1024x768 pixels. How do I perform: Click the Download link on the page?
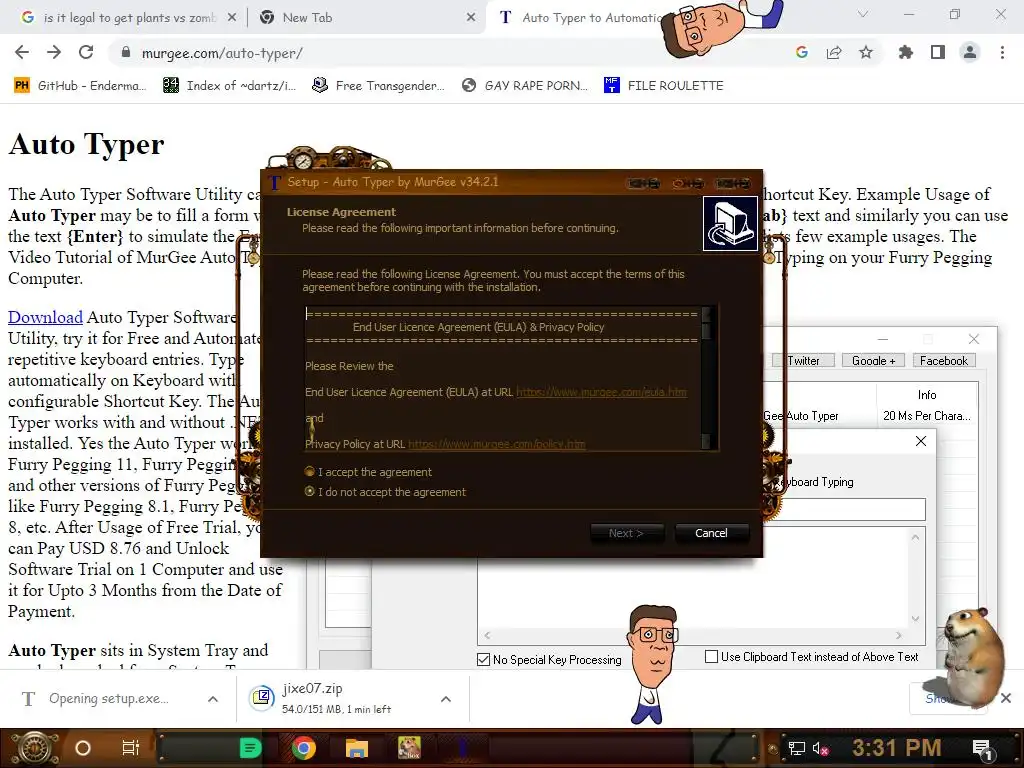coord(45,317)
